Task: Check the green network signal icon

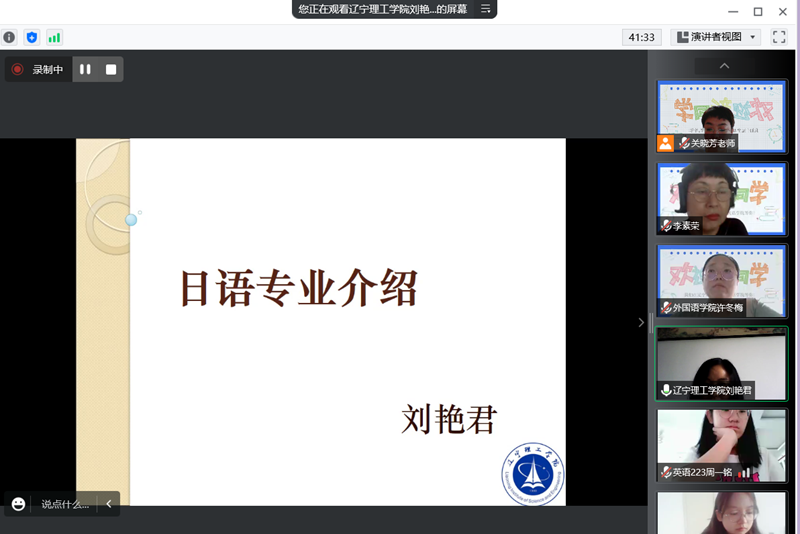Action: pos(54,37)
